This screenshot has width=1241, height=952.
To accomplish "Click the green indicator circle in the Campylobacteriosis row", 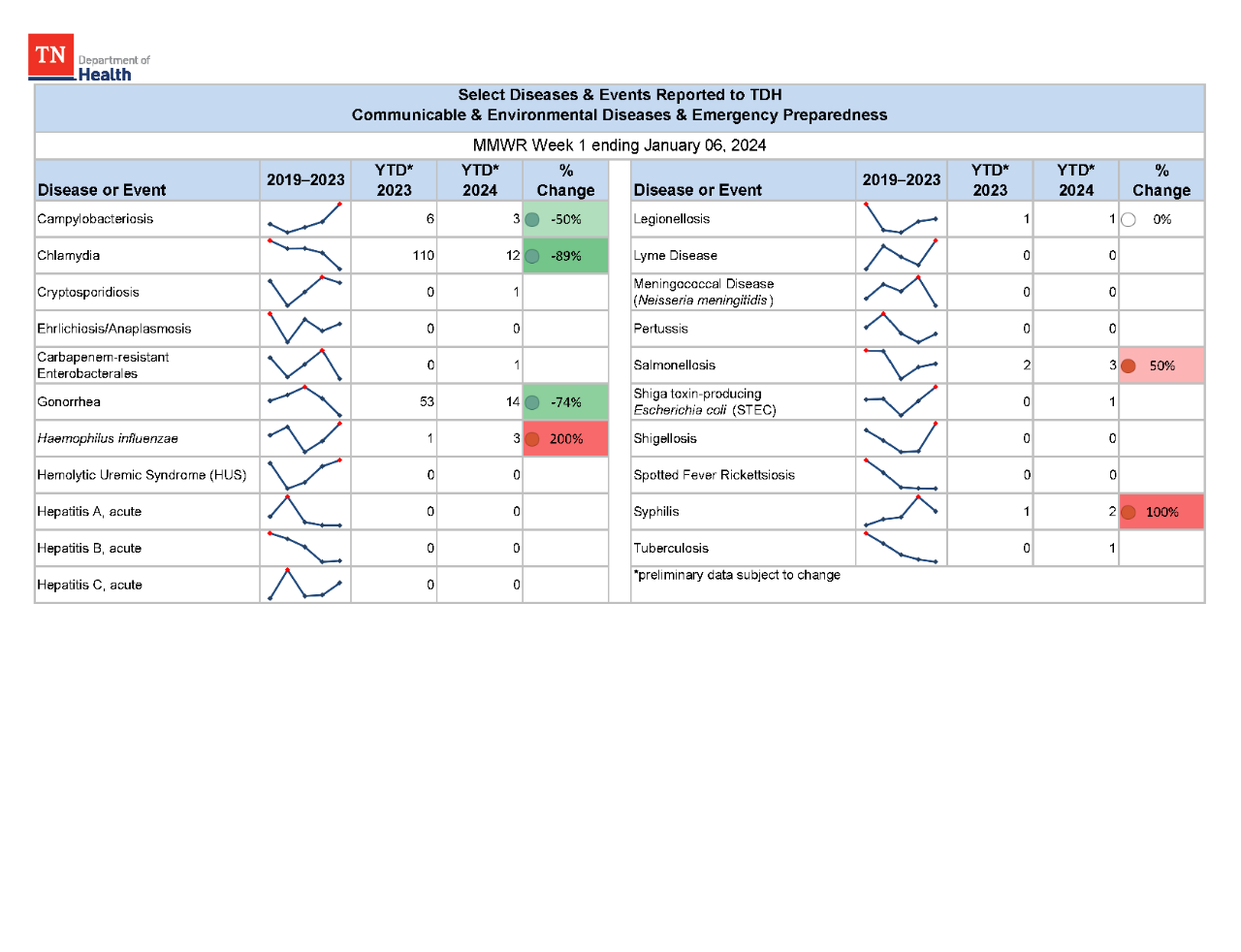I will point(531,219).
